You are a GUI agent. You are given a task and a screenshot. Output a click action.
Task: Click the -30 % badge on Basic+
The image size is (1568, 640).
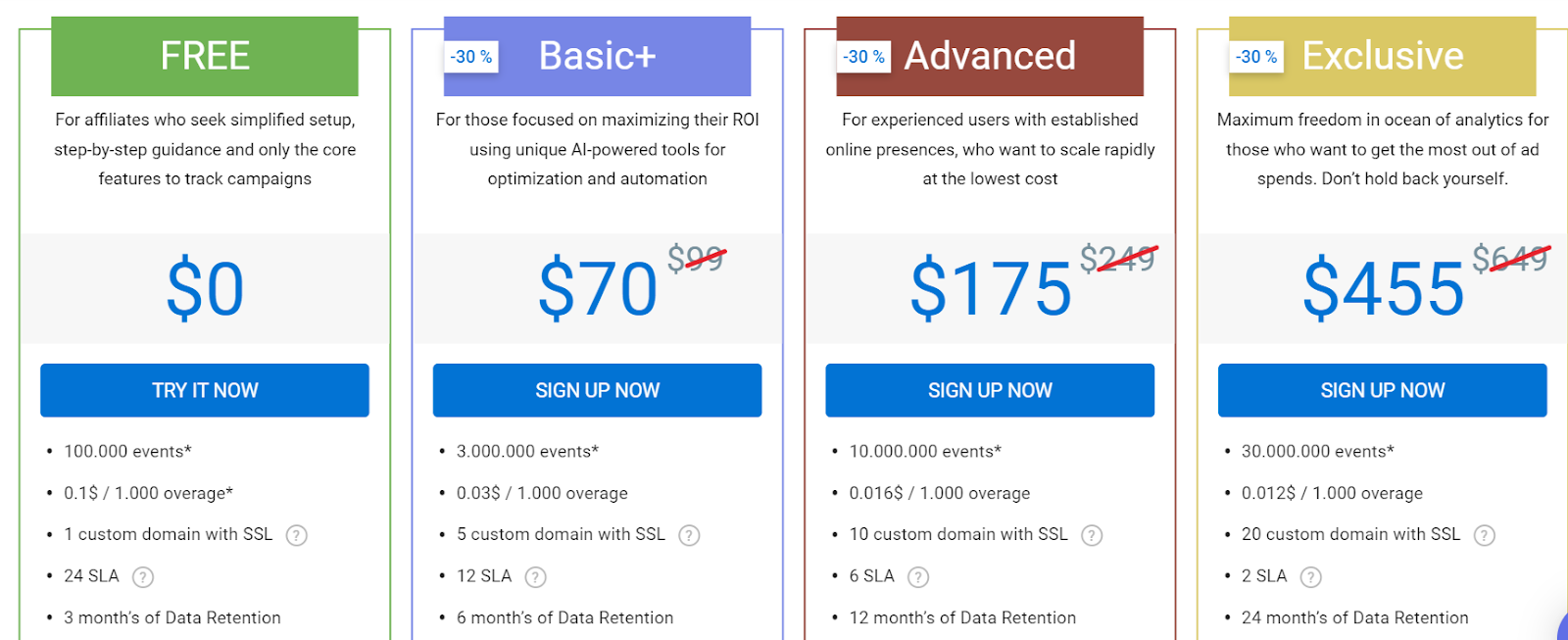tap(471, 57)
